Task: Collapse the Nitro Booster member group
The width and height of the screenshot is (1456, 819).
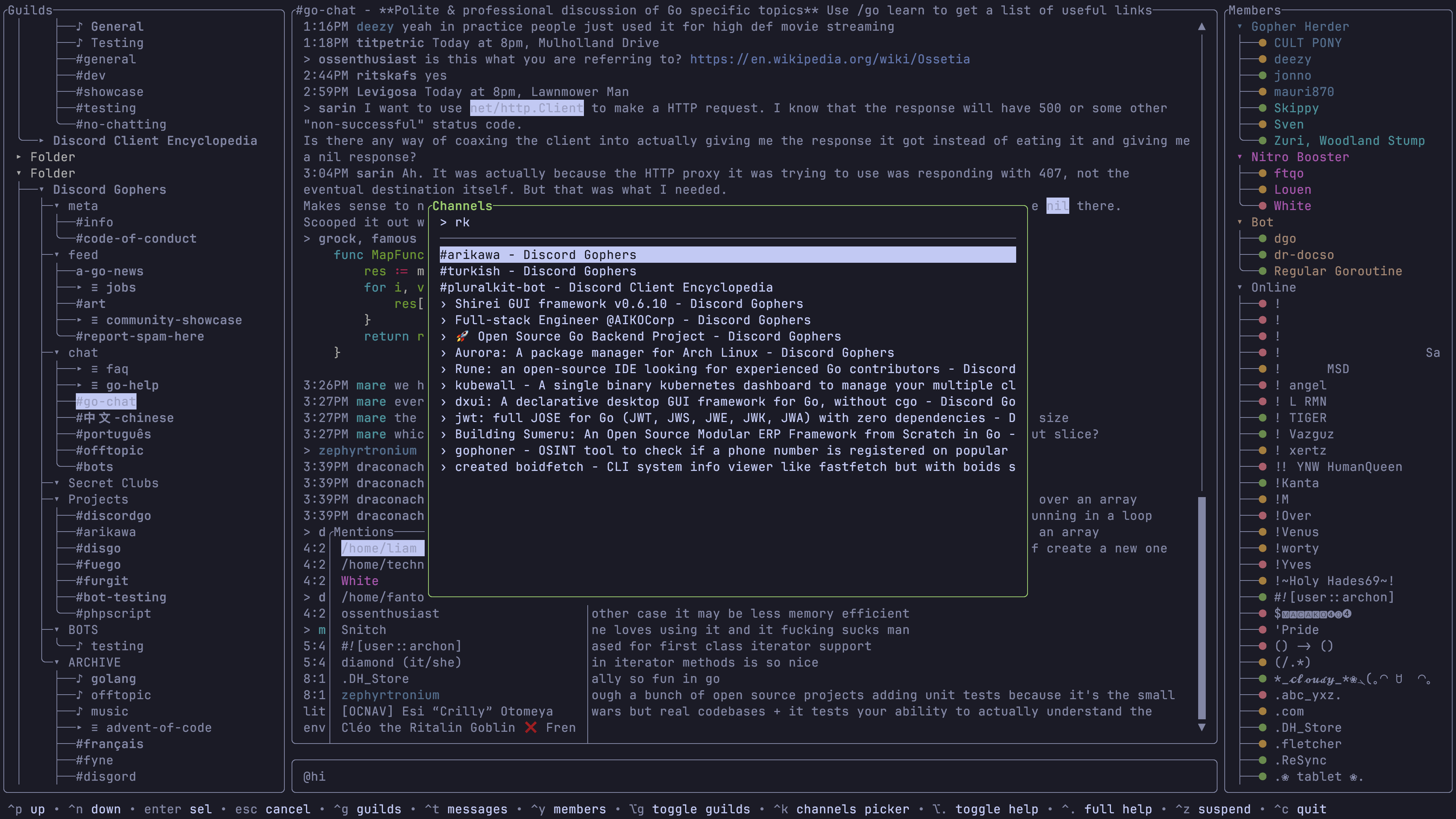Action: (x=1239, y=157)
